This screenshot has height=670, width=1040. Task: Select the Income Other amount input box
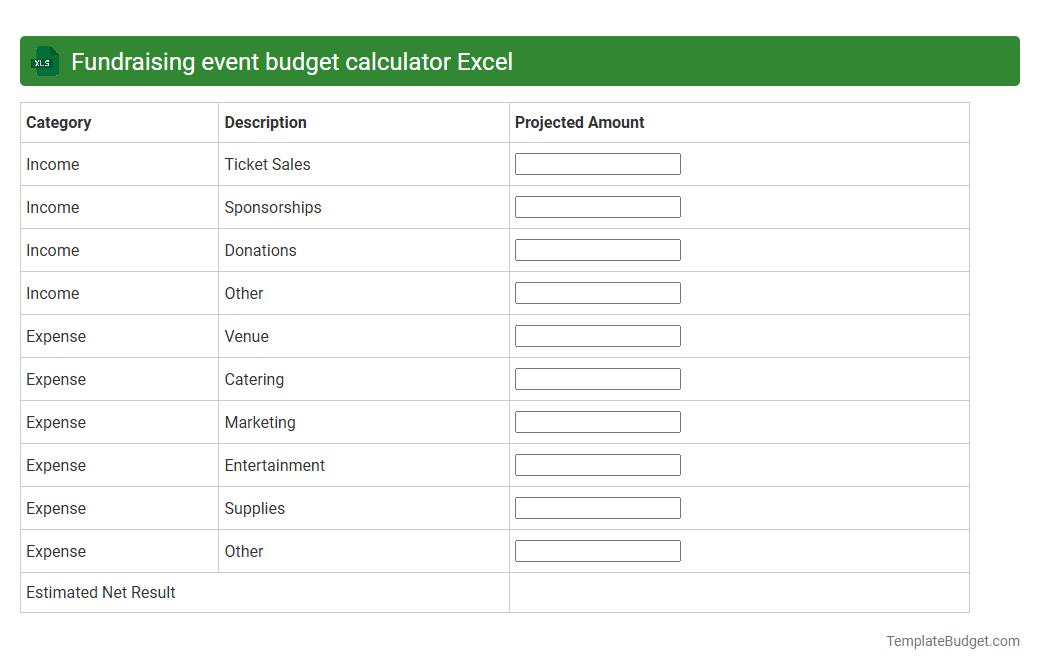coord(597,292)
